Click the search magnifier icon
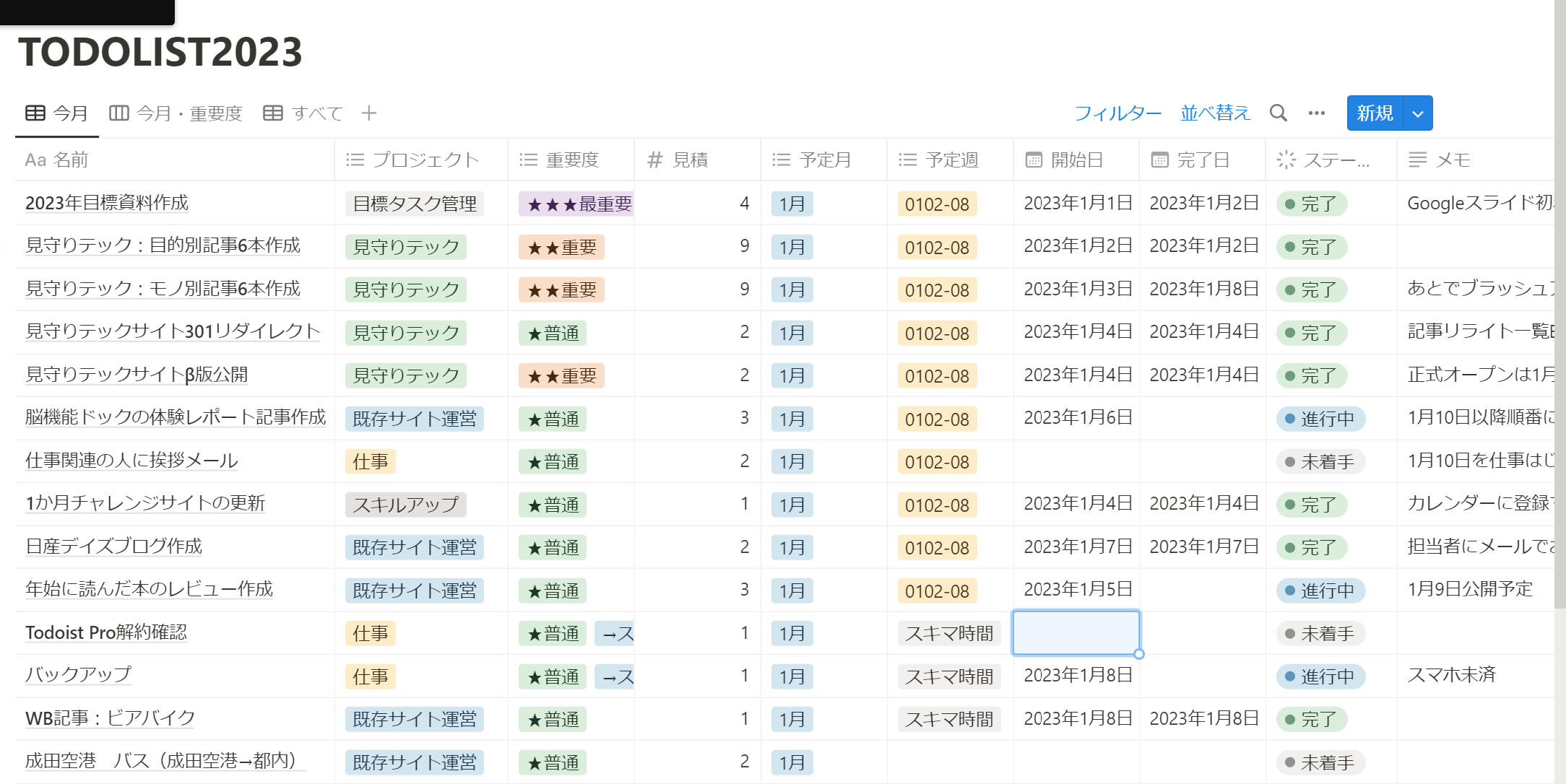1566x784 pixels. (x=1278, y=113)
